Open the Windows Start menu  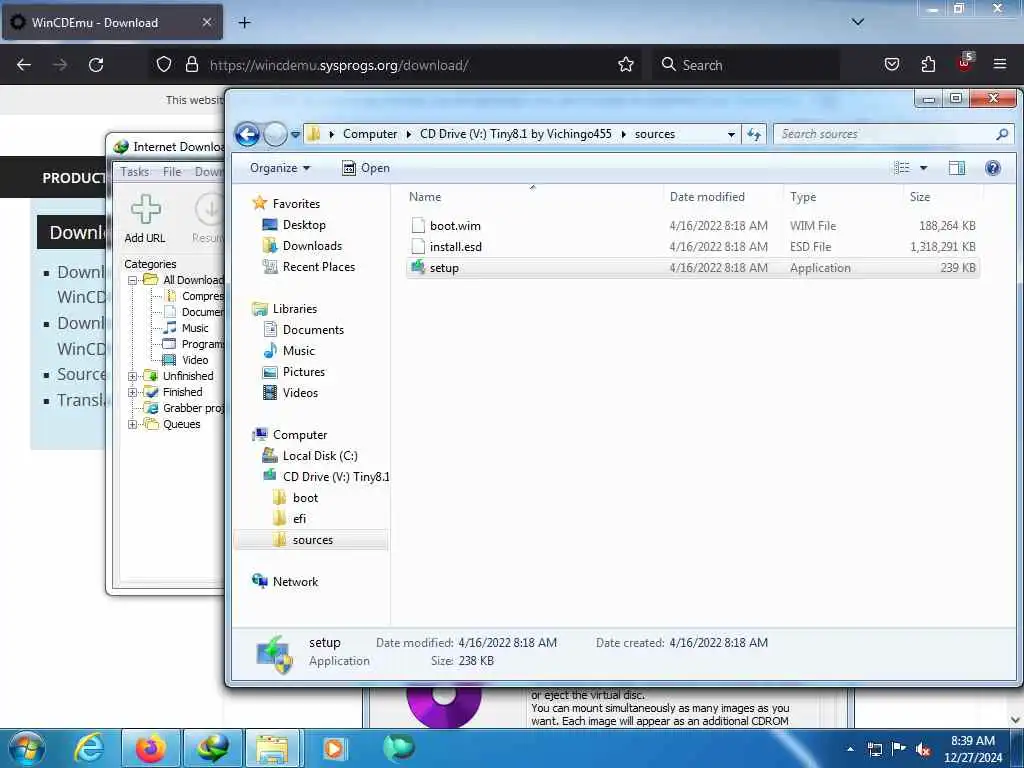[x=27, y=748]
